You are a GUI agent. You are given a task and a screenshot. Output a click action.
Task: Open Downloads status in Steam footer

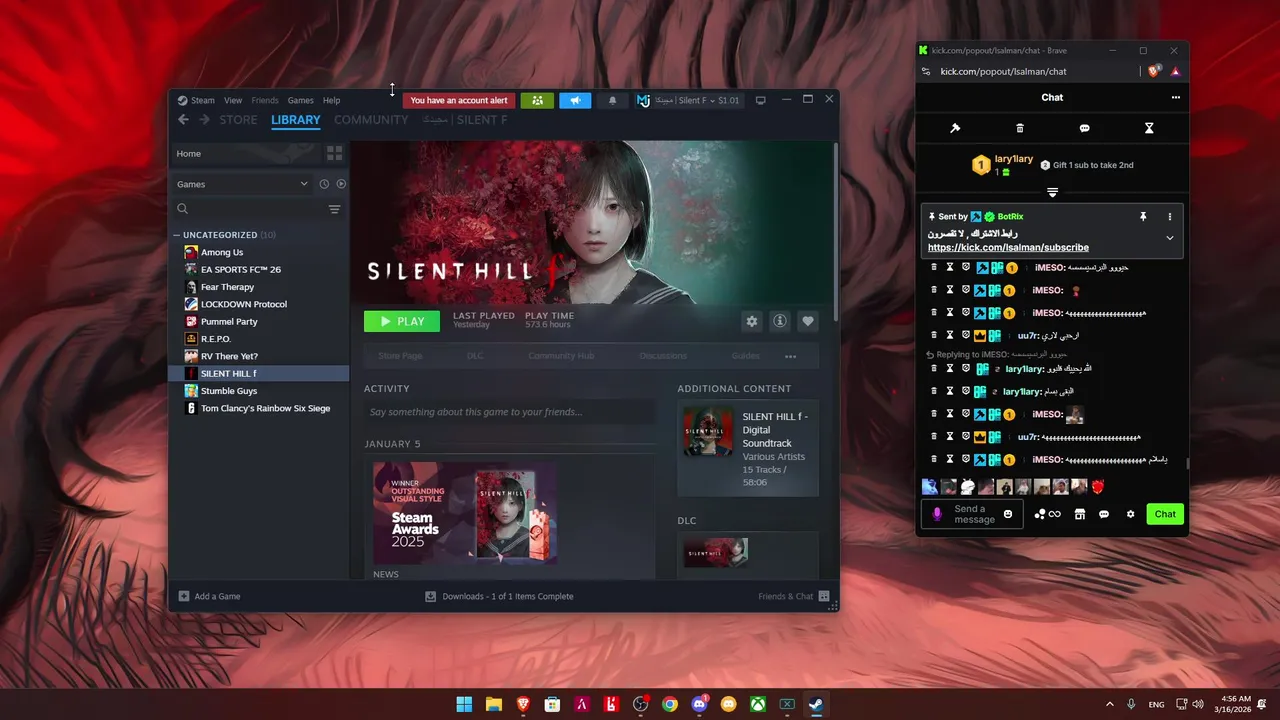tap(499, 596)
